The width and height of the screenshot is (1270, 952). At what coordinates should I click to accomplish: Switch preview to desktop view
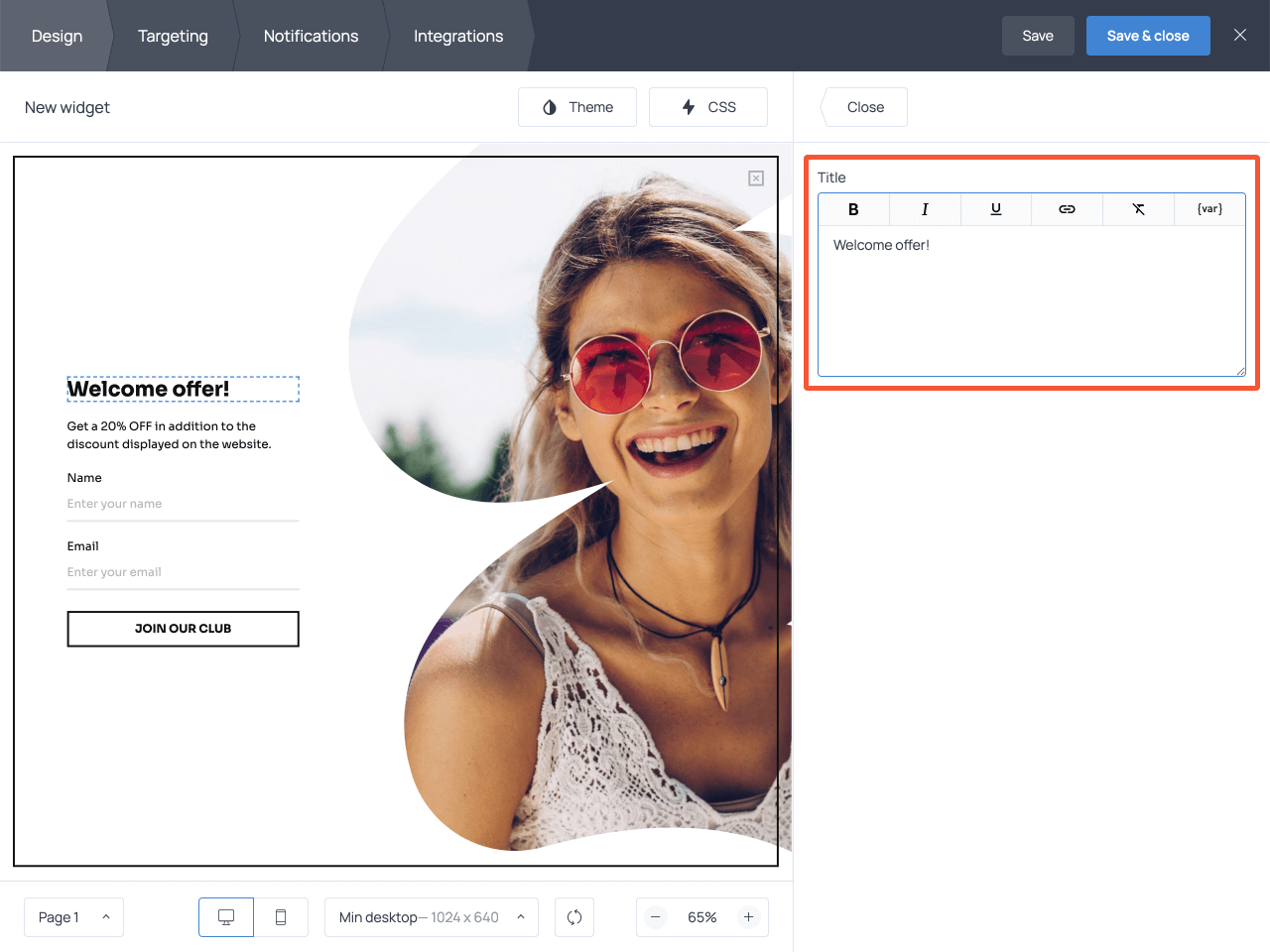coord(225,917)
